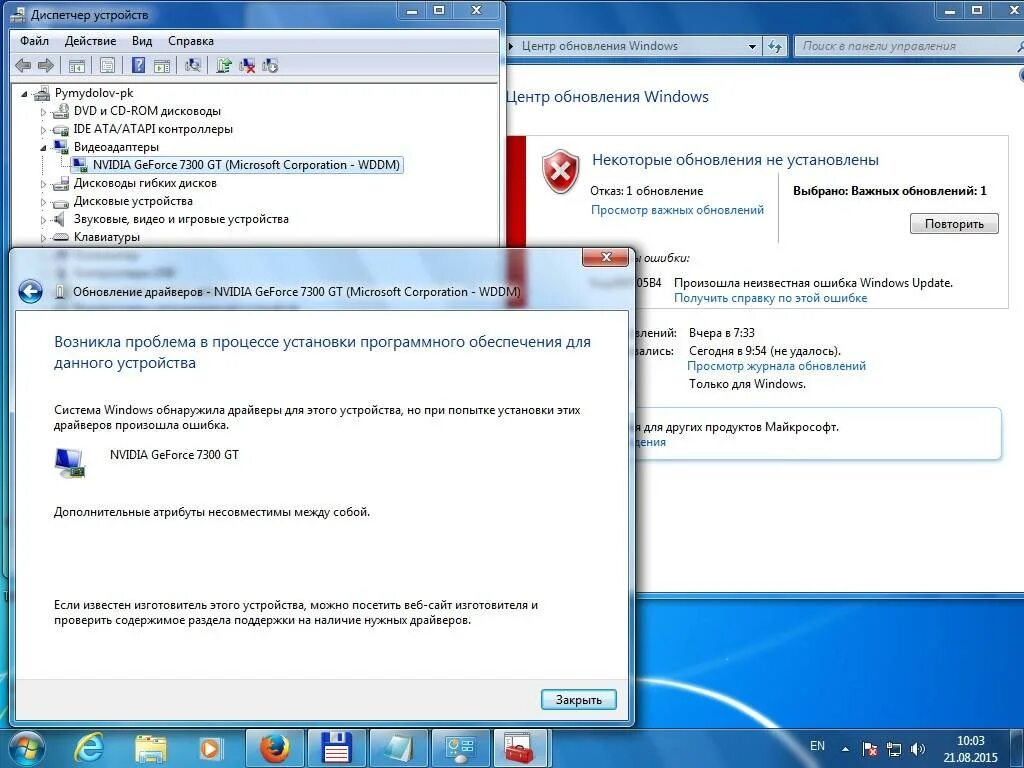Open the address bar dropdown arrow in Windows Update

pos(752,46)
